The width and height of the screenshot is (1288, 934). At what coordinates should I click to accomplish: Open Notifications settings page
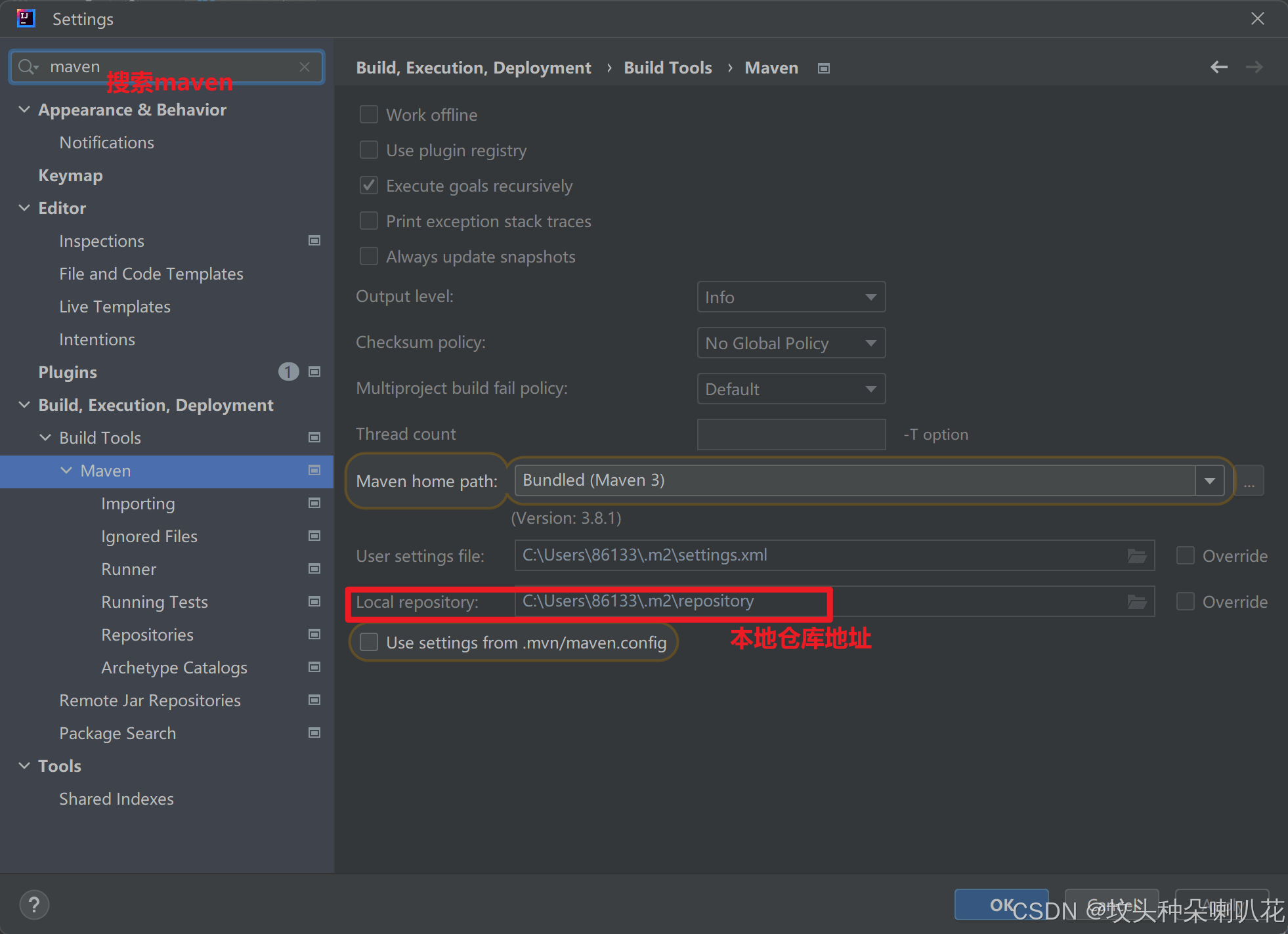click(x=107, y=142)
